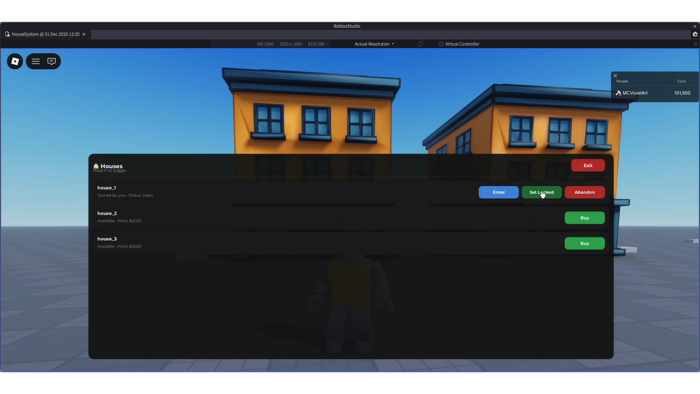Click the Abandon button for house_1
This screenshot has width=700, height=394.
584,192
